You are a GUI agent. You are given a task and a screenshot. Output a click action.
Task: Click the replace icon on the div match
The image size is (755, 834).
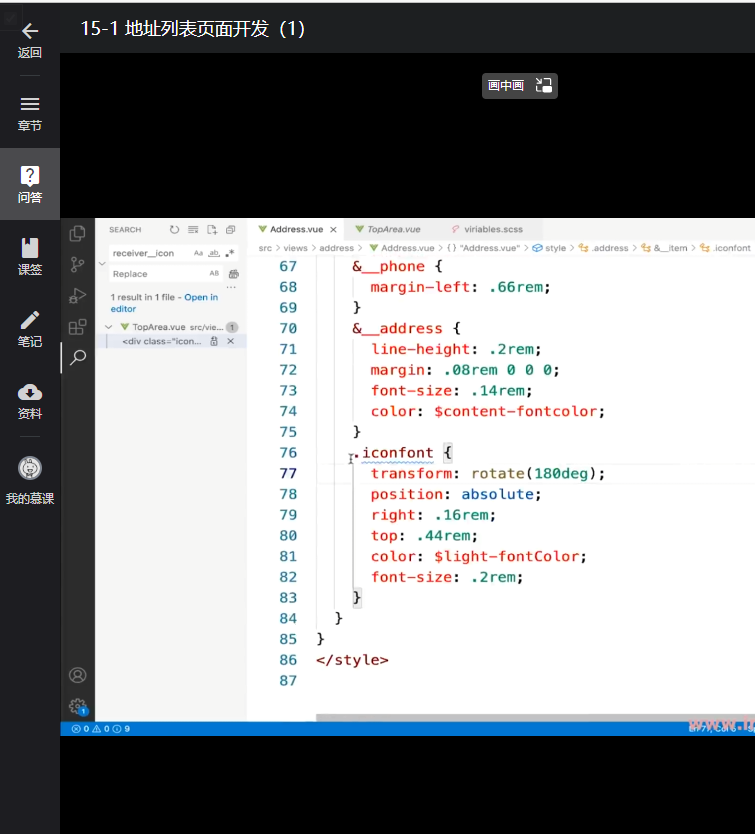tap(214, 341)
